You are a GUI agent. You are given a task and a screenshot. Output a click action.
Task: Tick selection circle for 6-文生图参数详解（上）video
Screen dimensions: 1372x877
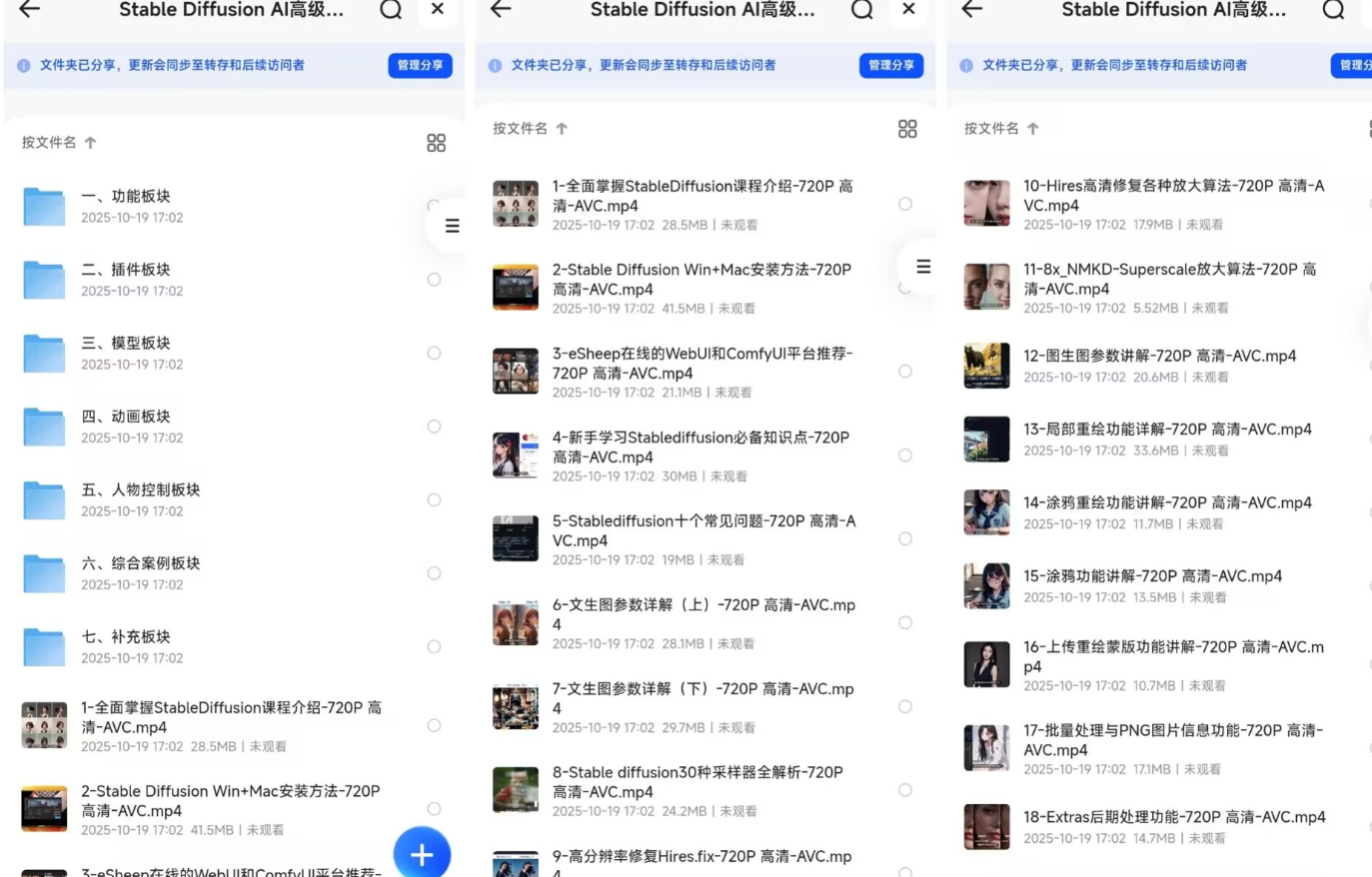coord(905,622)
